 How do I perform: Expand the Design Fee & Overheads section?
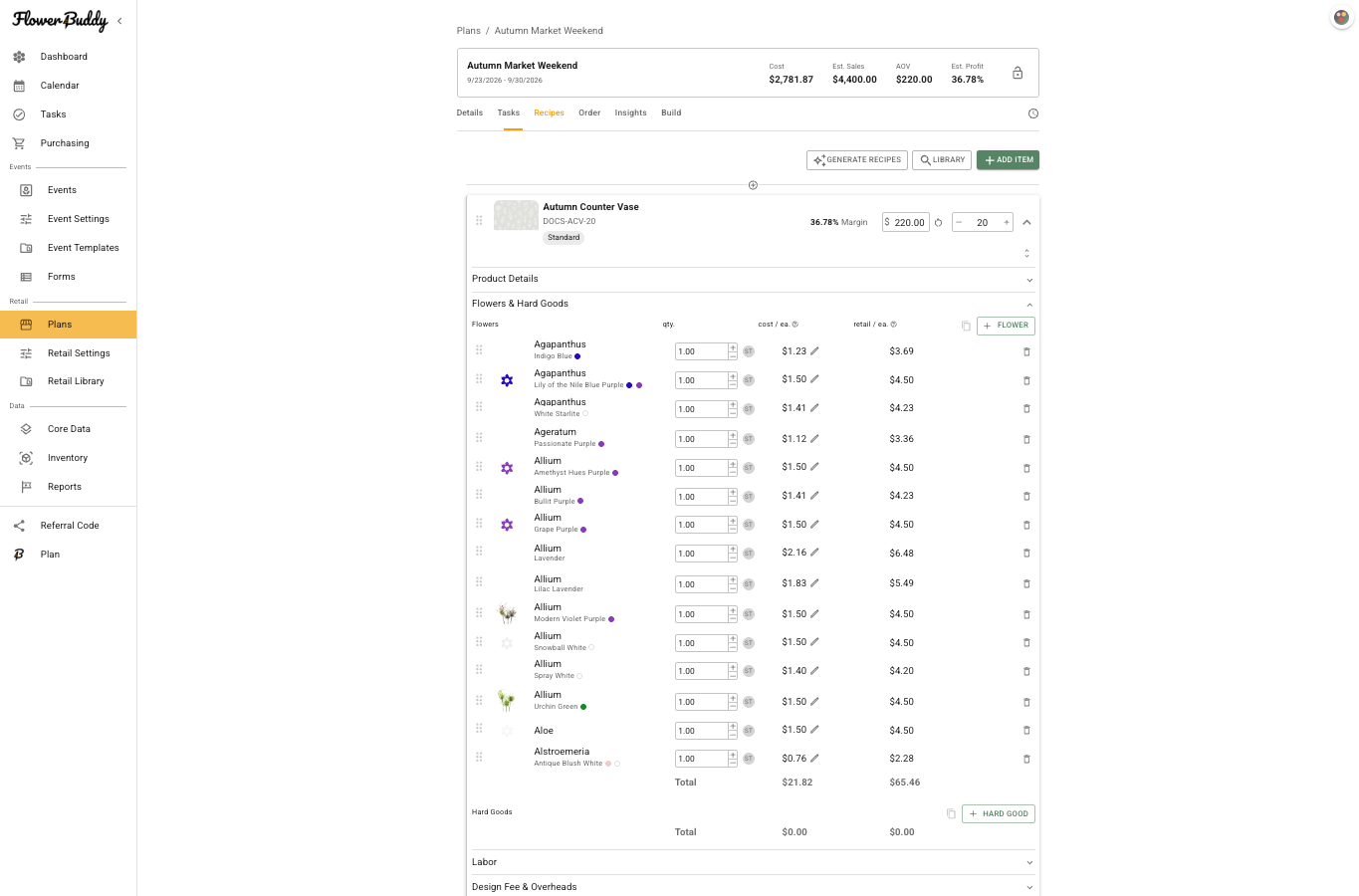(753, 887)
